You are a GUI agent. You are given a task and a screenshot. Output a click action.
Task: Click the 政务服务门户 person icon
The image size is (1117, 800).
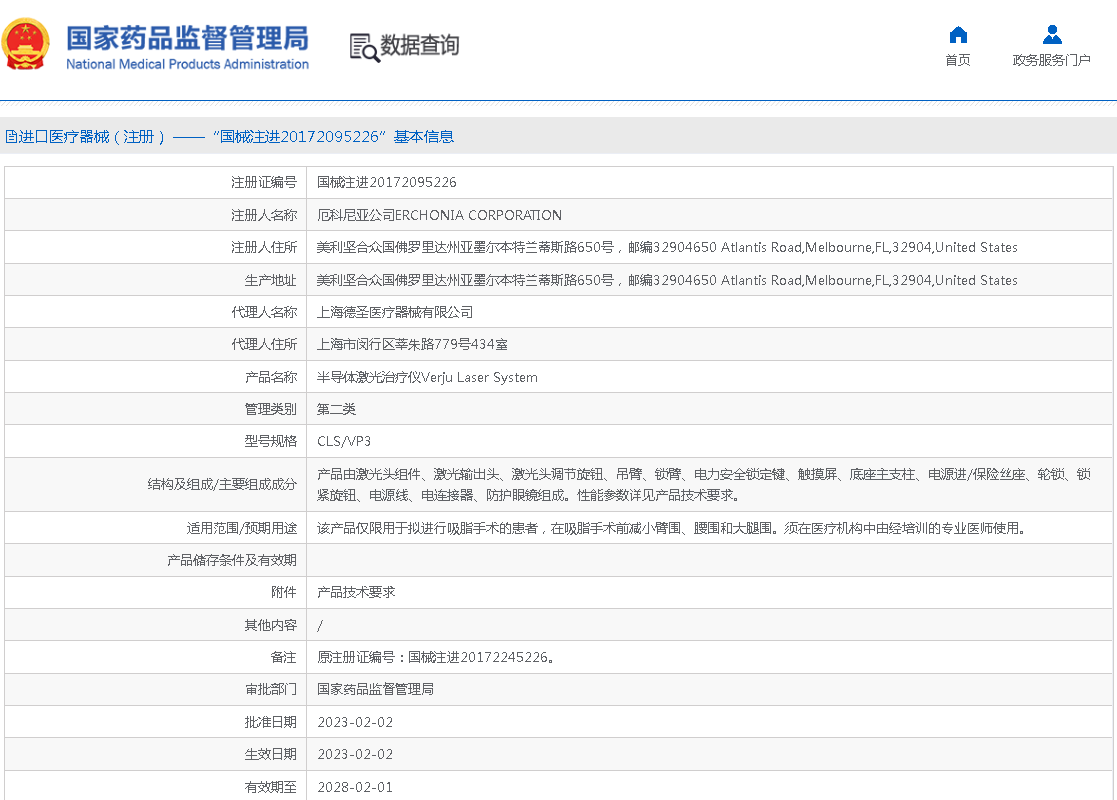click(1052, 35)
